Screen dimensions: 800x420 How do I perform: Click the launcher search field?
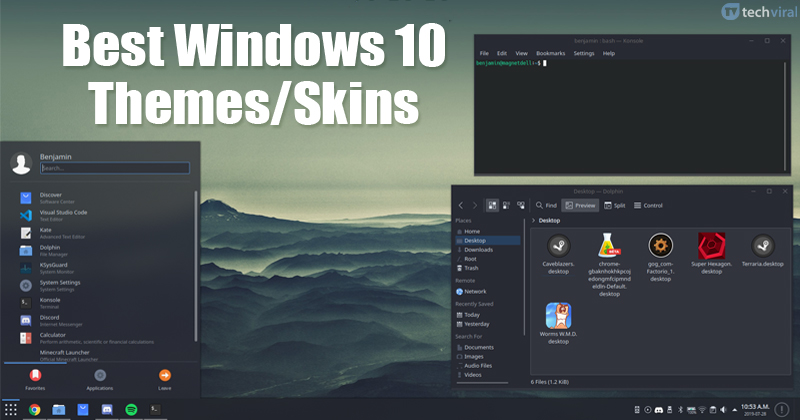(x=115, y=168)
